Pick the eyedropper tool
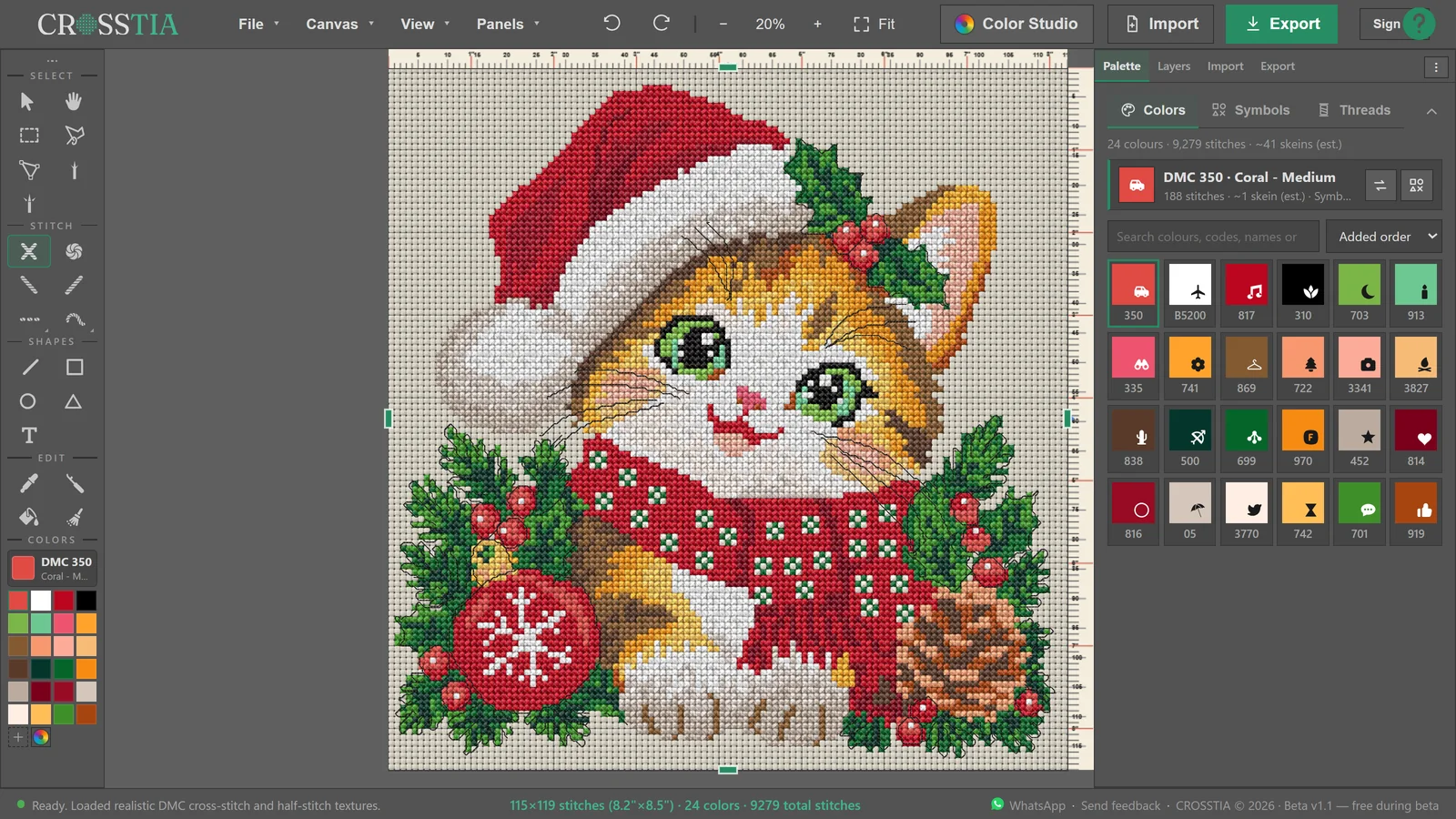1456x819 pixels. 29,483
